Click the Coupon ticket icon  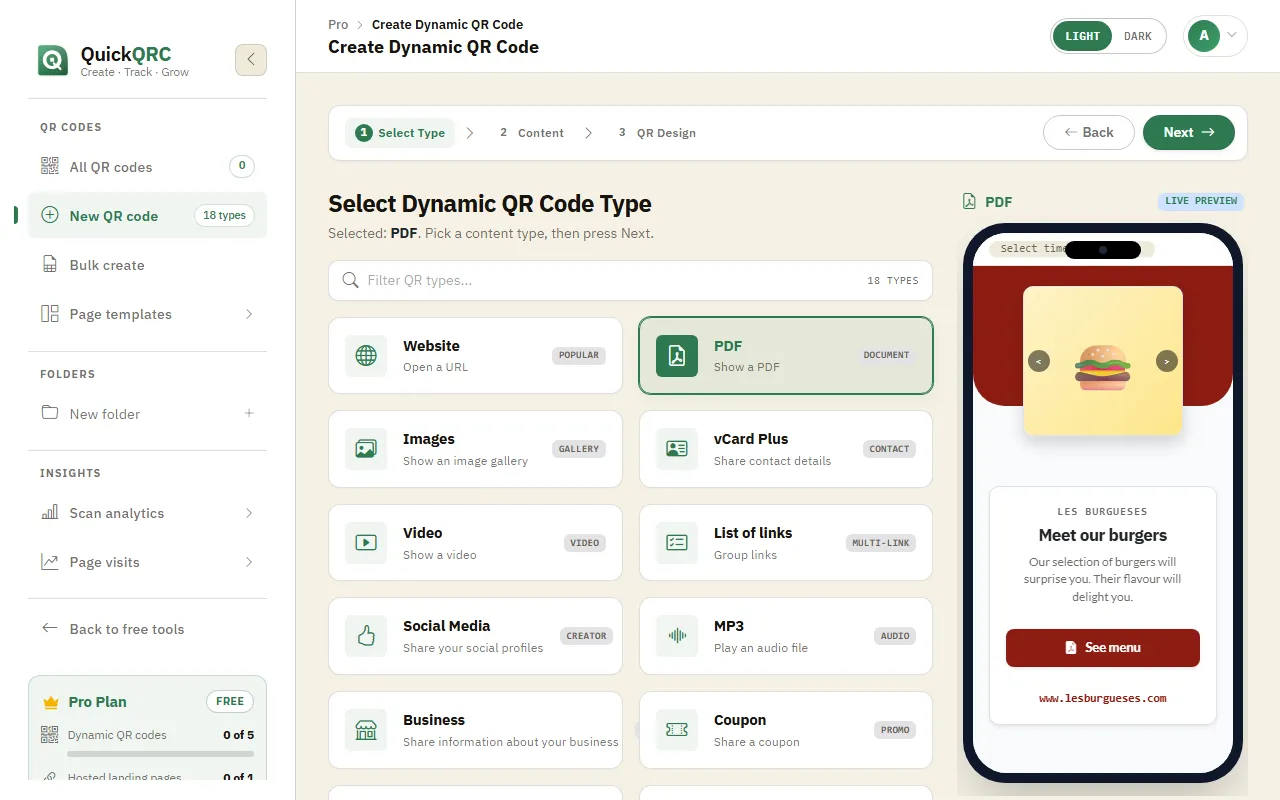(x=677, y=730)
